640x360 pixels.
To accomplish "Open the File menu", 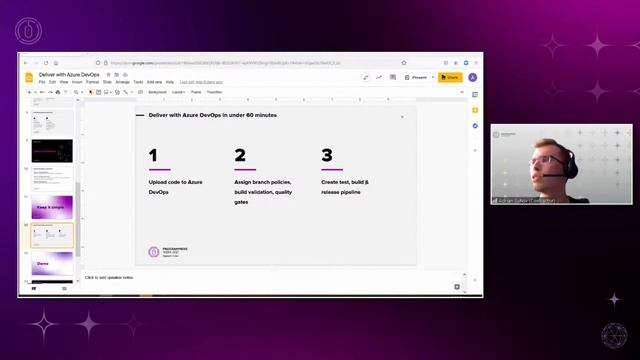I will [x=42, y=82].
